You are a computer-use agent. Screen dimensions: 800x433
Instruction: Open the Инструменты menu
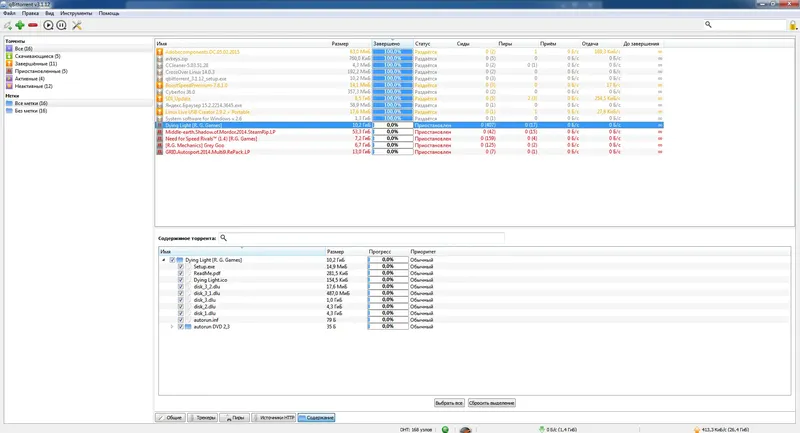coord(76,13)
